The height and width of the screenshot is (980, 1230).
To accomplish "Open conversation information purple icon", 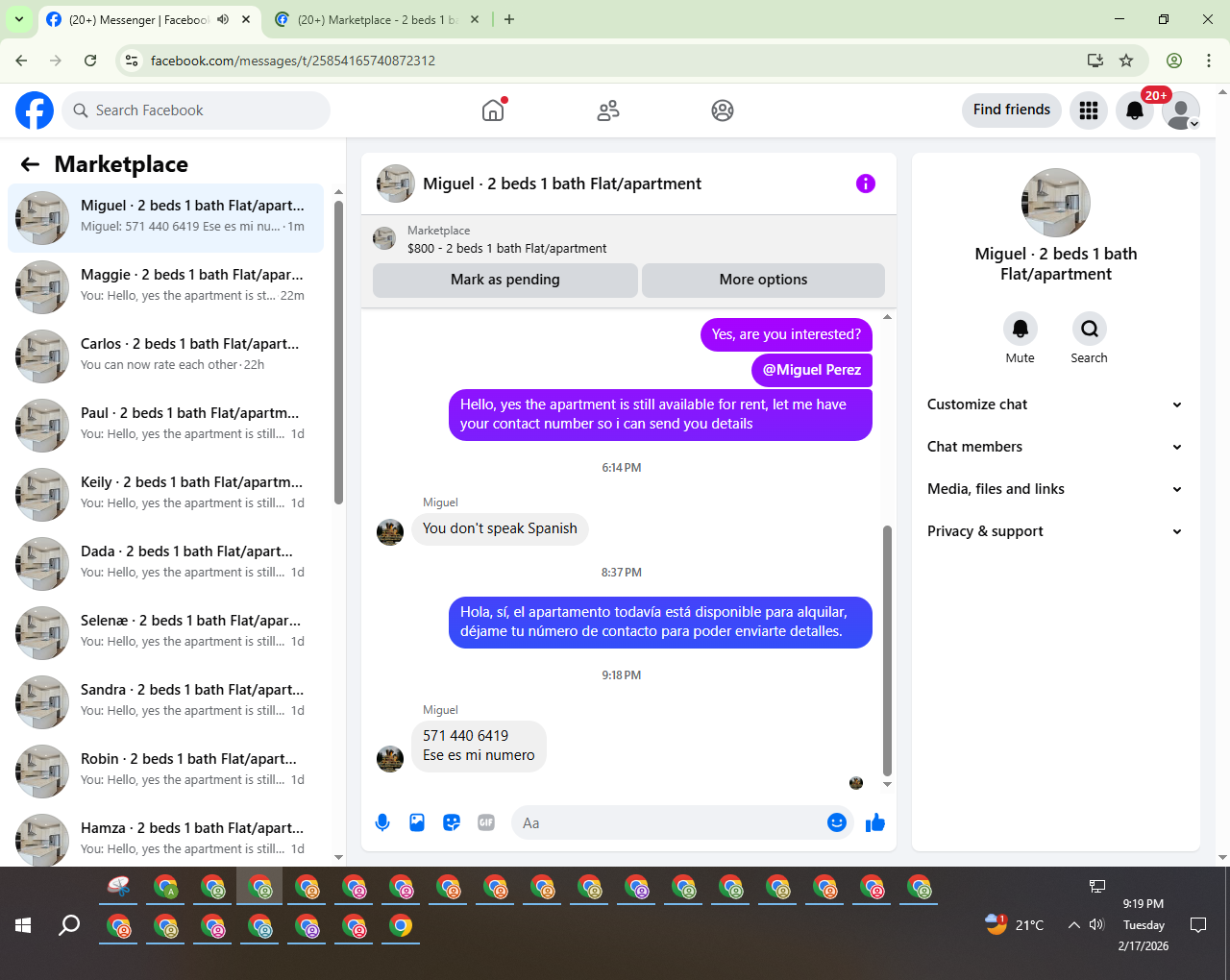I will click(x=866, y=184).
